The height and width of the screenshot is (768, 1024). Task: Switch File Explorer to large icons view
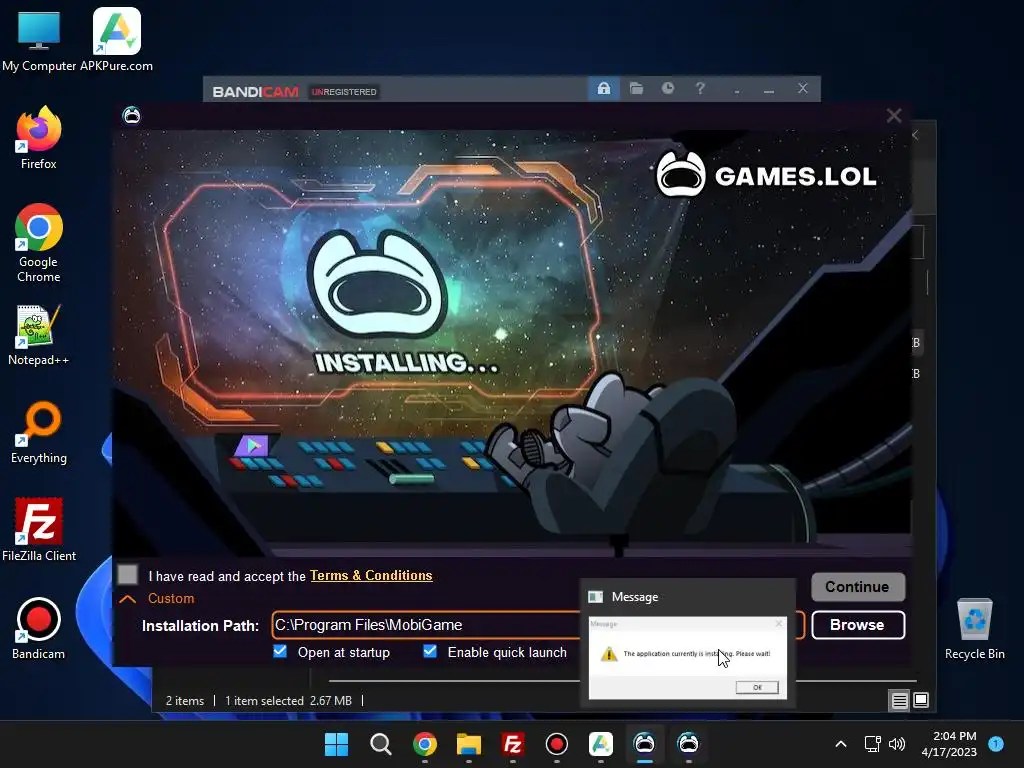pyautogui.click(x=921, y=700)
